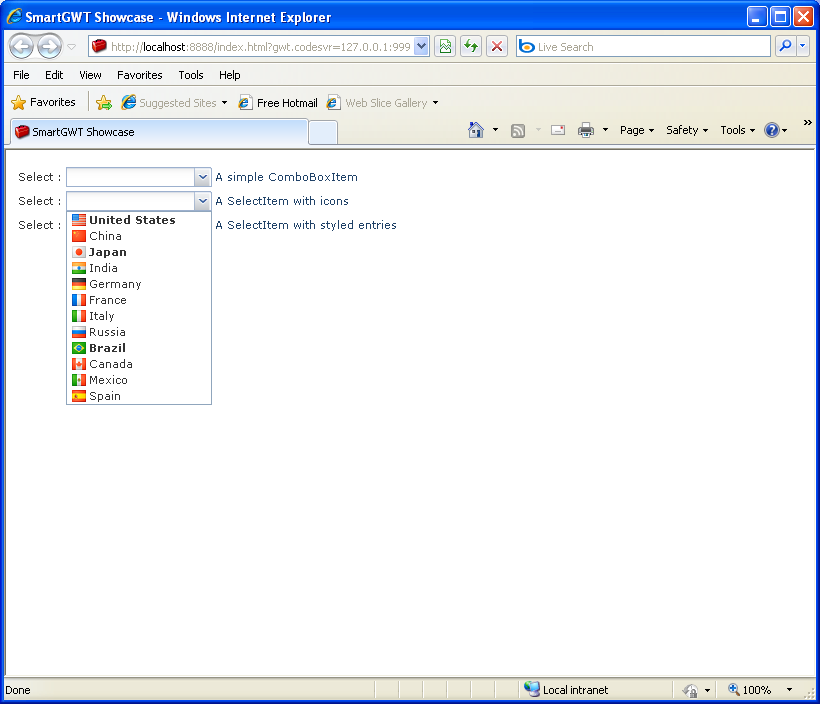
Task: Click the Local intranet zone status
Action: click(567, 690)
